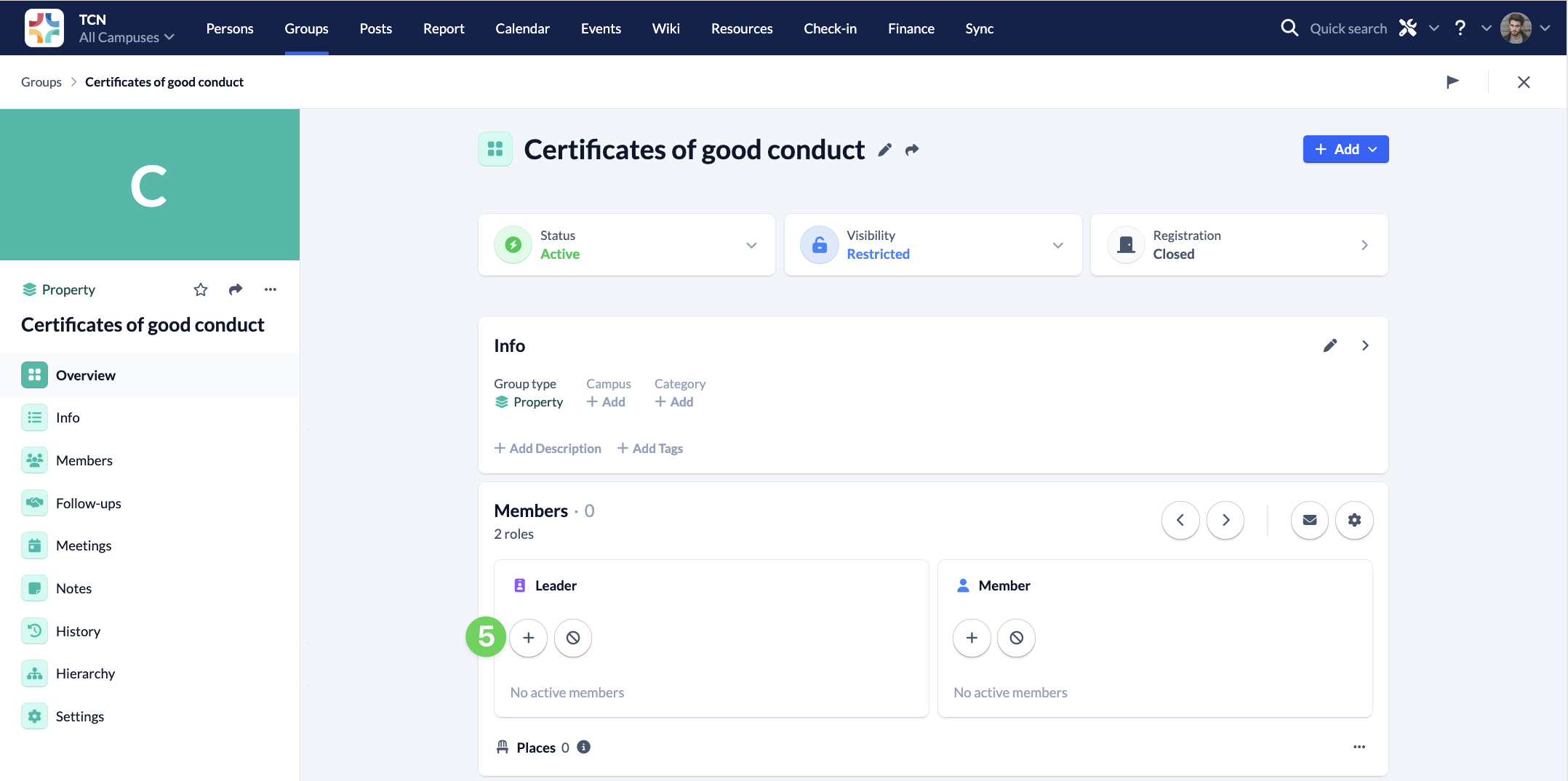Screen dimensions: 1568x781
Task: Open the email members envelope icon
Action: click(1309, 520)
